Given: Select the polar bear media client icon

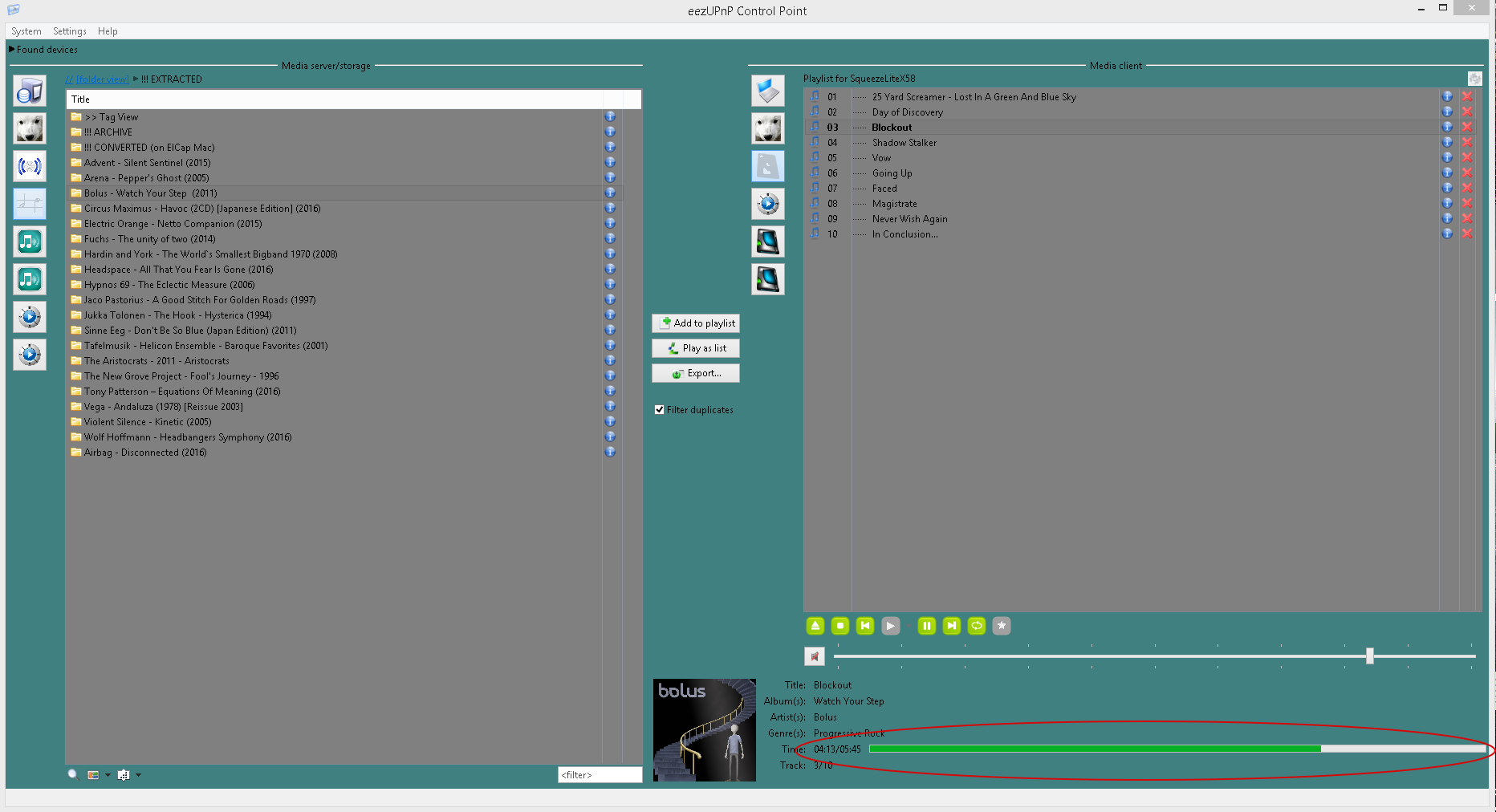Looking at the screenshot, I should 768,128.
